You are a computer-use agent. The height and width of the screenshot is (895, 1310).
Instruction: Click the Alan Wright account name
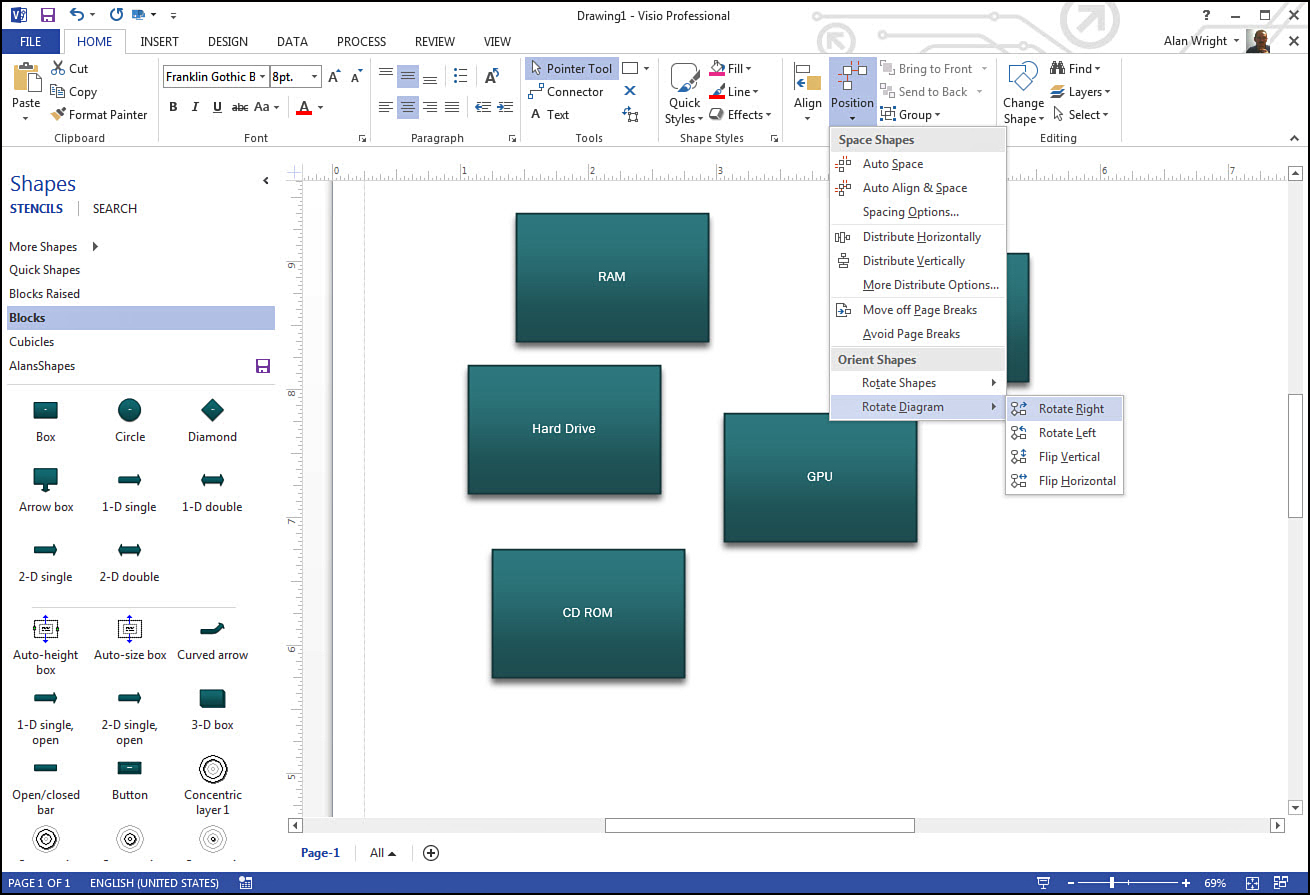1196,41
